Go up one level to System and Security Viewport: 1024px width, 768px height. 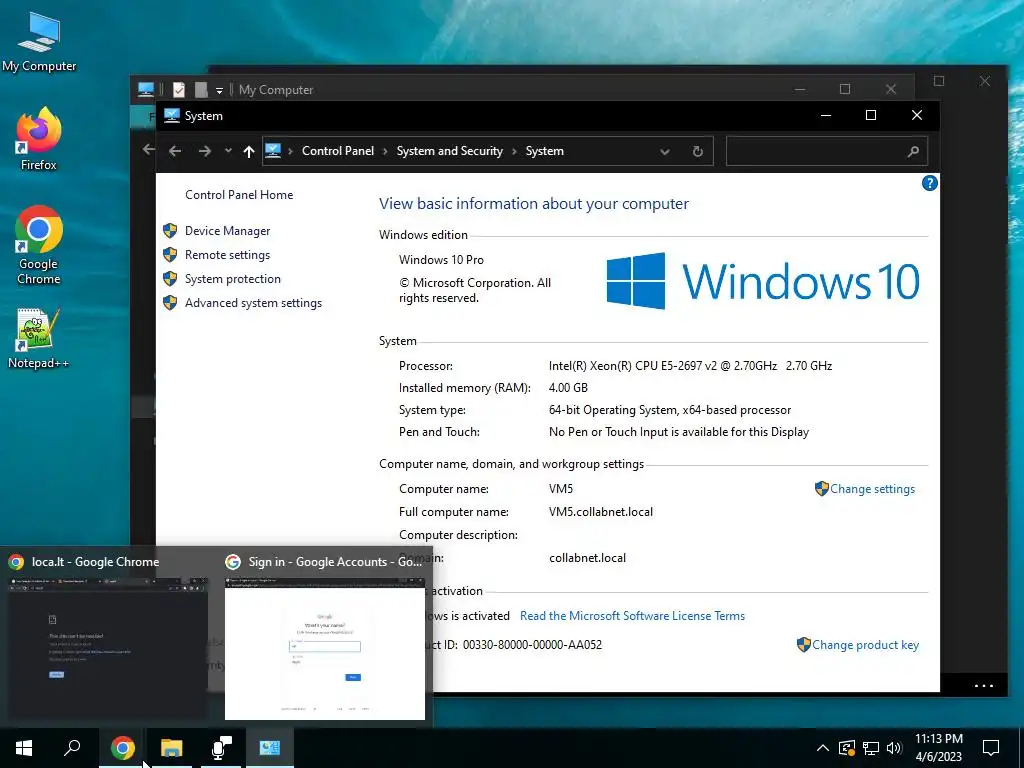(x=249, y=152)
